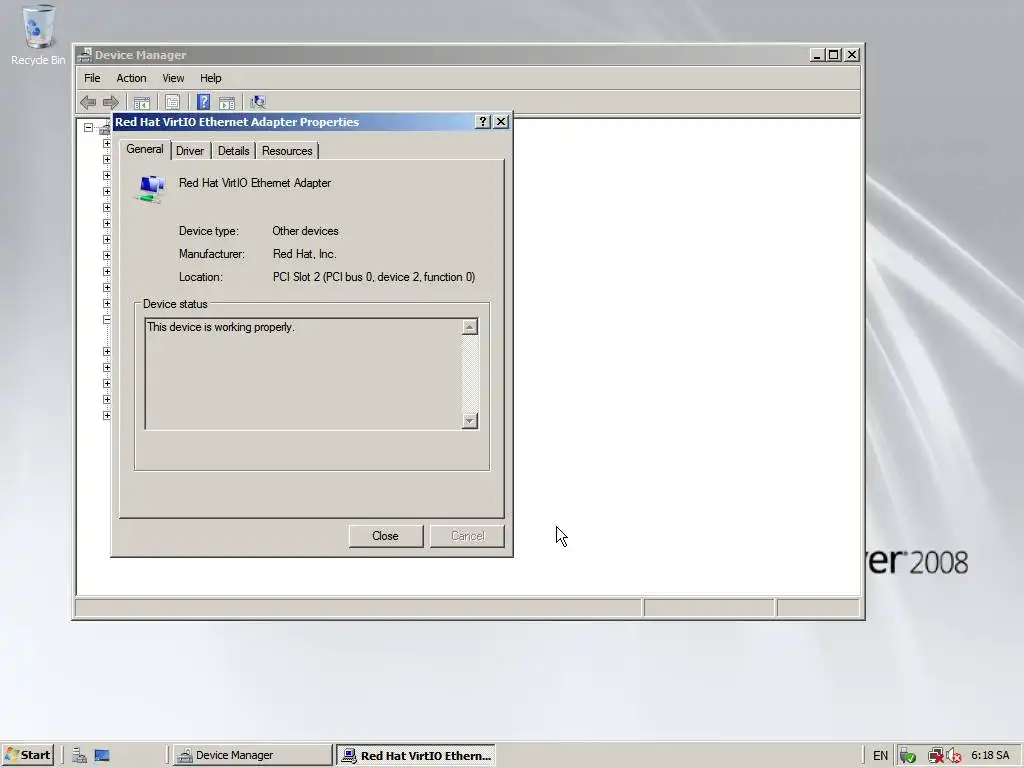Click Scan for hardware changes toolbar icon
Screen dimensions: 1024x768
pyautogui.click(x=258, y=102)
